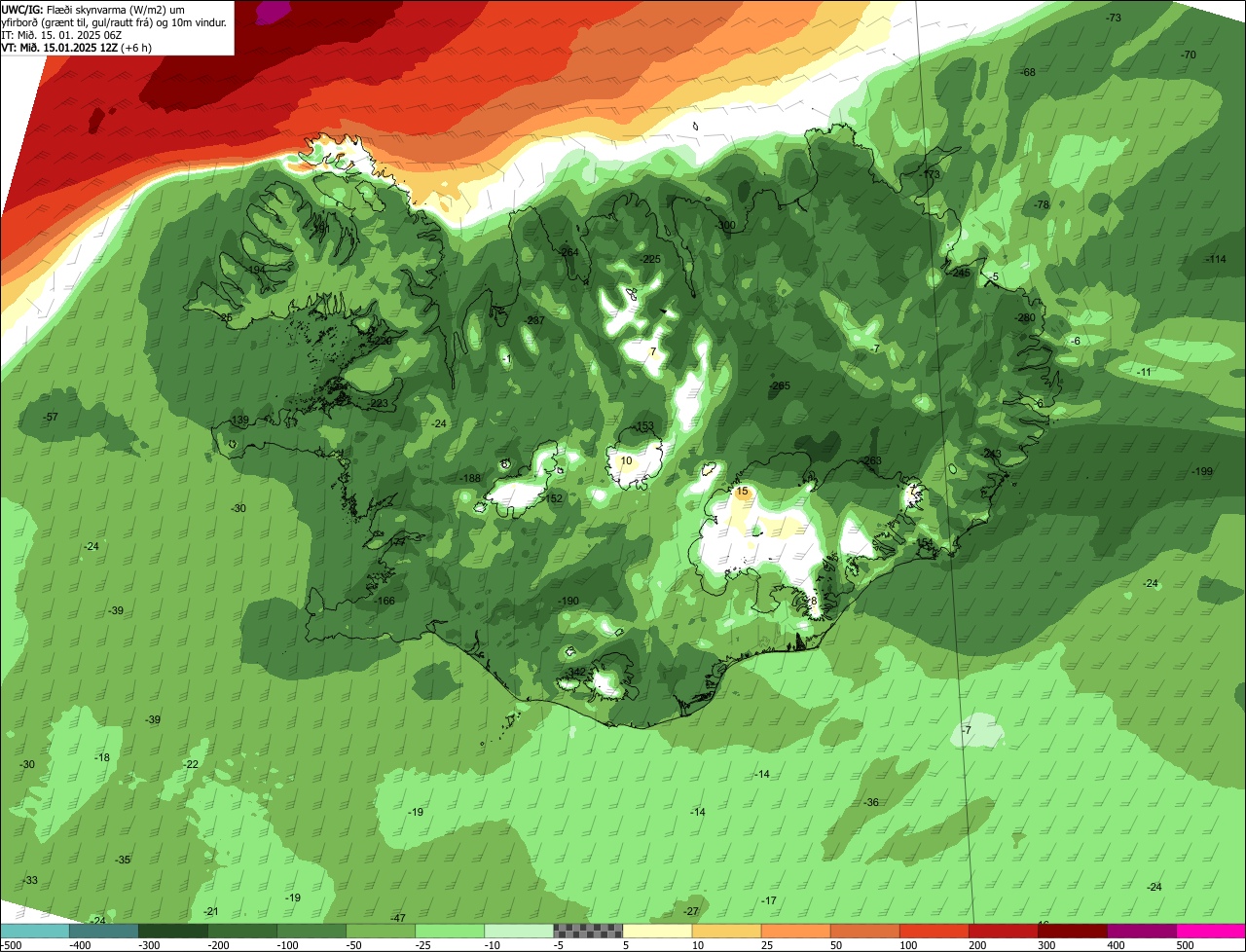Click the -153 value above the glacier

(643, 426)
